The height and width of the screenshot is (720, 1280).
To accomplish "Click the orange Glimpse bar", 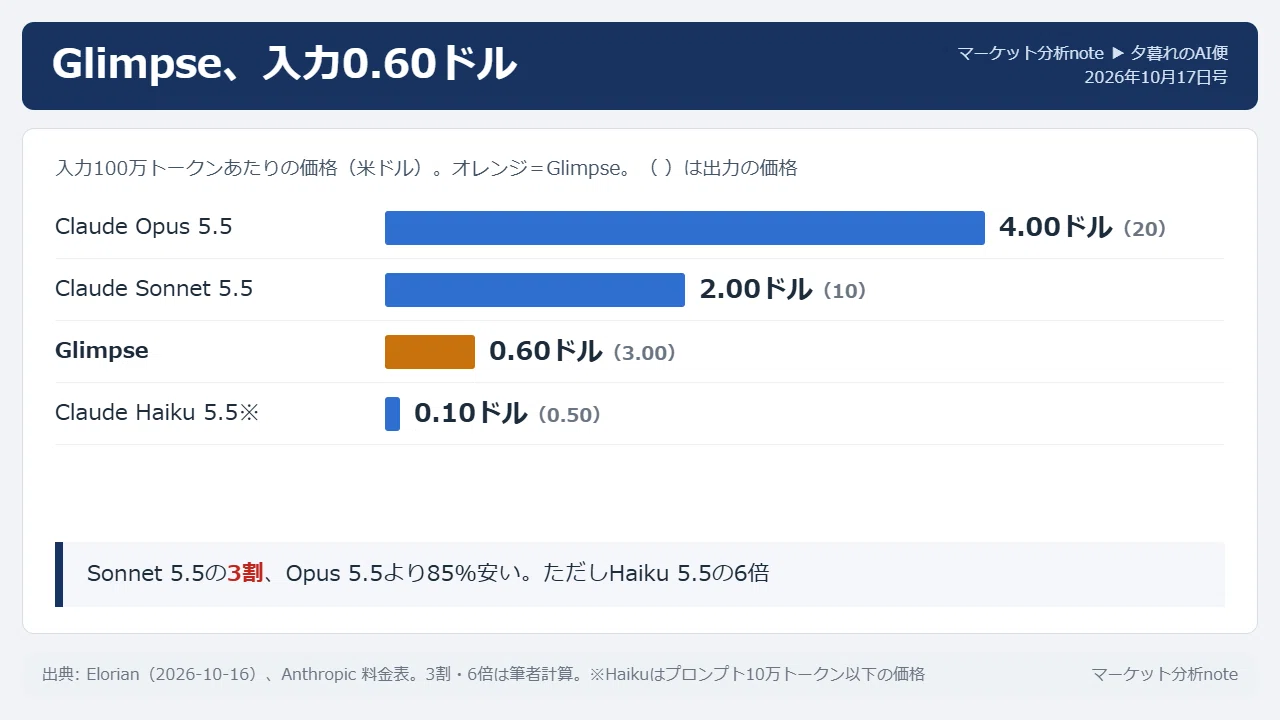I will click(x=430, y=352).
